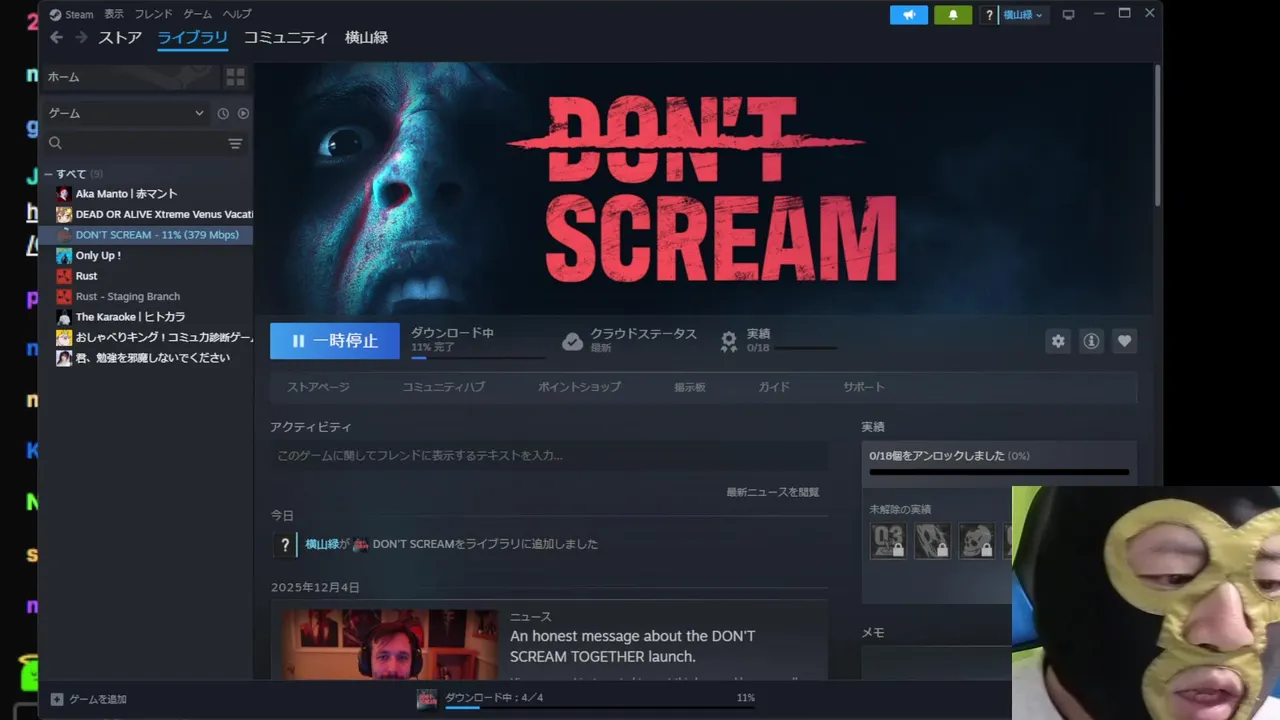This screenshot has height=720, width=1280.
Task: Open the フレンド menu
Action: click(154, 14)
